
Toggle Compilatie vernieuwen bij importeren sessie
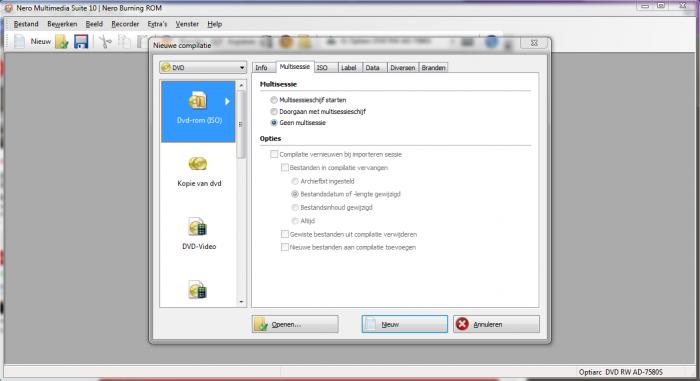tap(274, 155)
